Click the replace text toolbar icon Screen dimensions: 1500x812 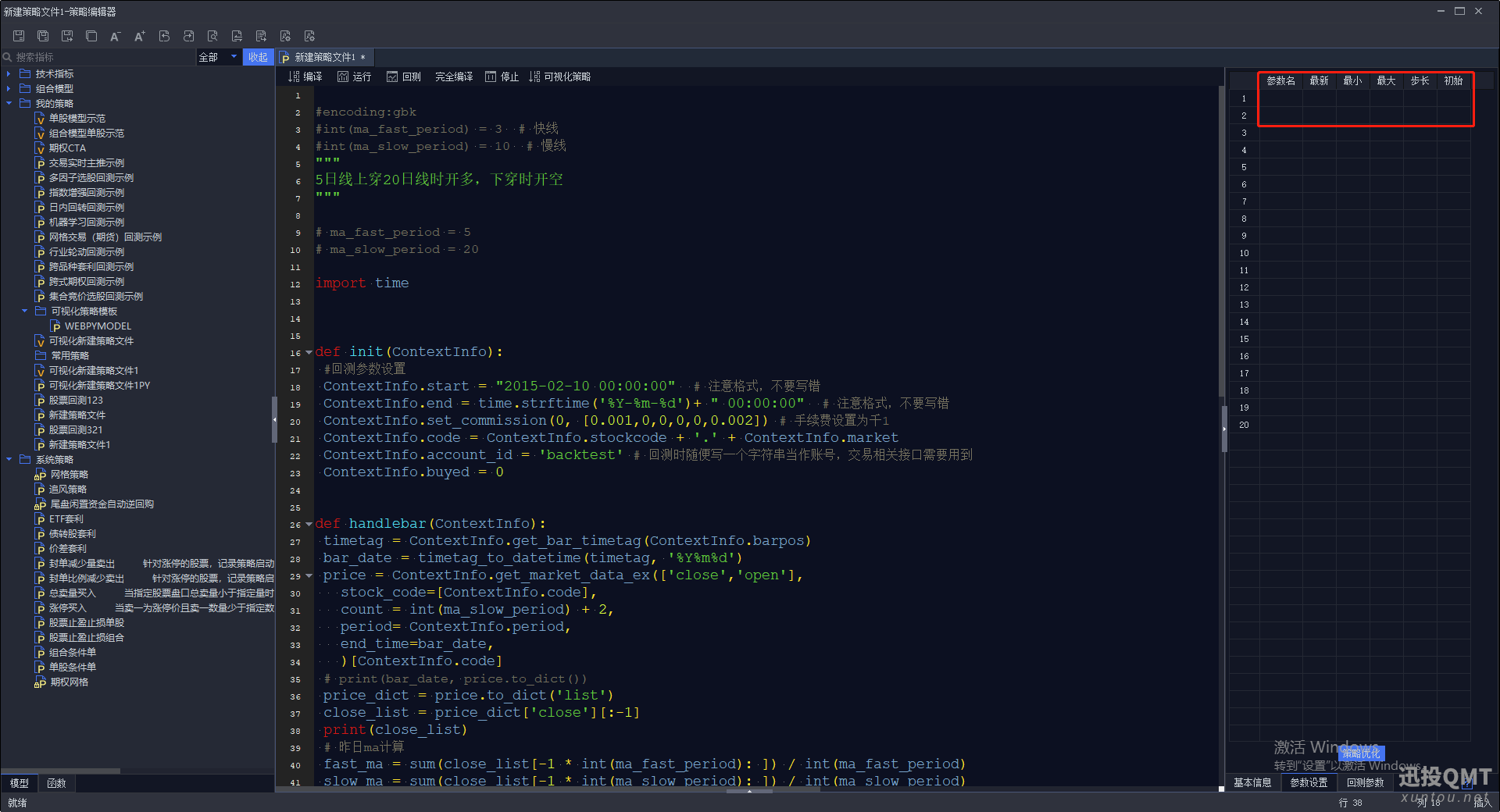(237, 36)
